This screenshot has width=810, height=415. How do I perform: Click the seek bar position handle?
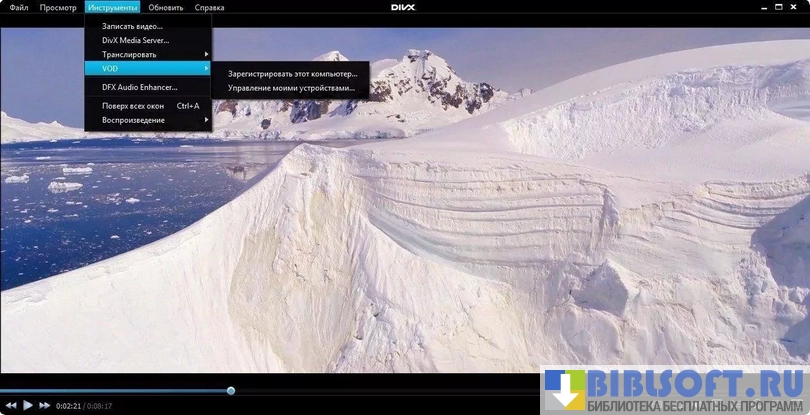[231, 391]
